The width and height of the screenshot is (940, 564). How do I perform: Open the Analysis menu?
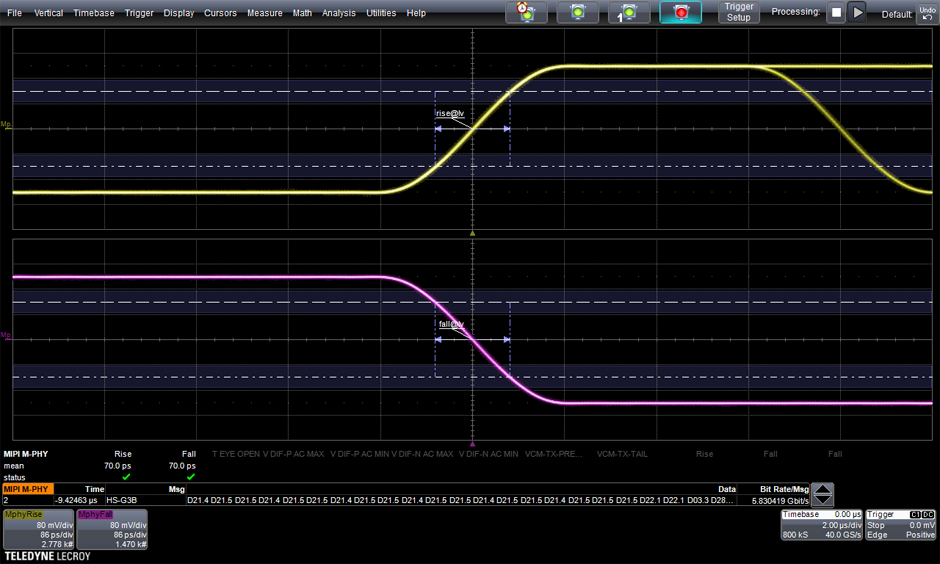click(339, 13)
